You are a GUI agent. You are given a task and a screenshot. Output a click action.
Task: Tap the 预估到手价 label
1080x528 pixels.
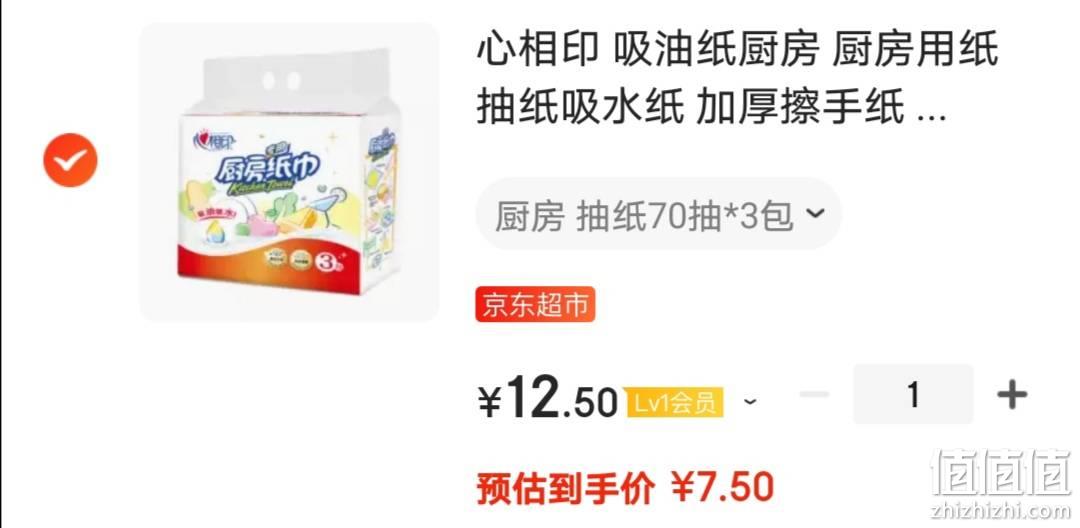pos(566,487)
